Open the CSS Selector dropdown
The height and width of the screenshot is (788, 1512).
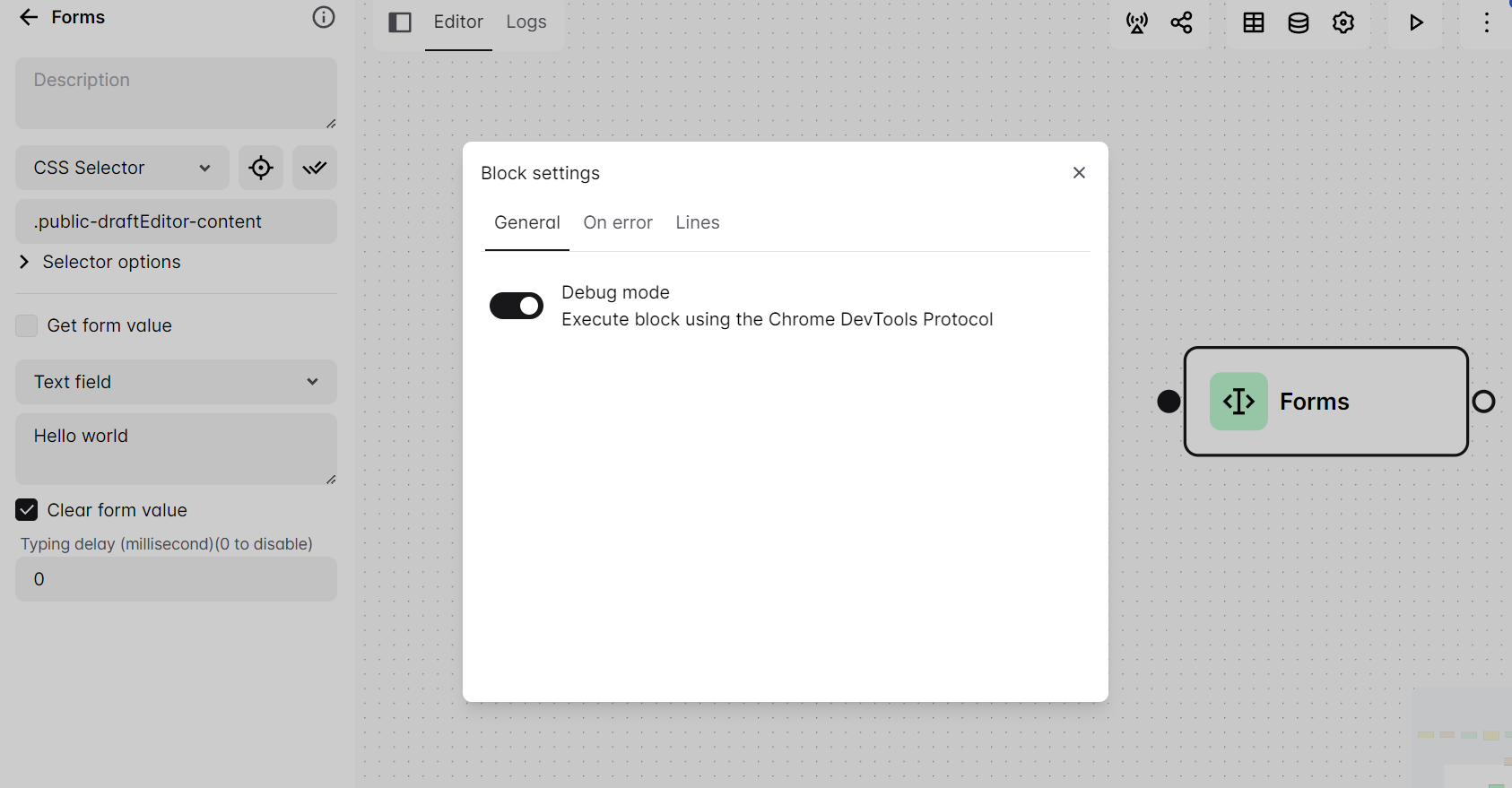[x=122, y=168]
